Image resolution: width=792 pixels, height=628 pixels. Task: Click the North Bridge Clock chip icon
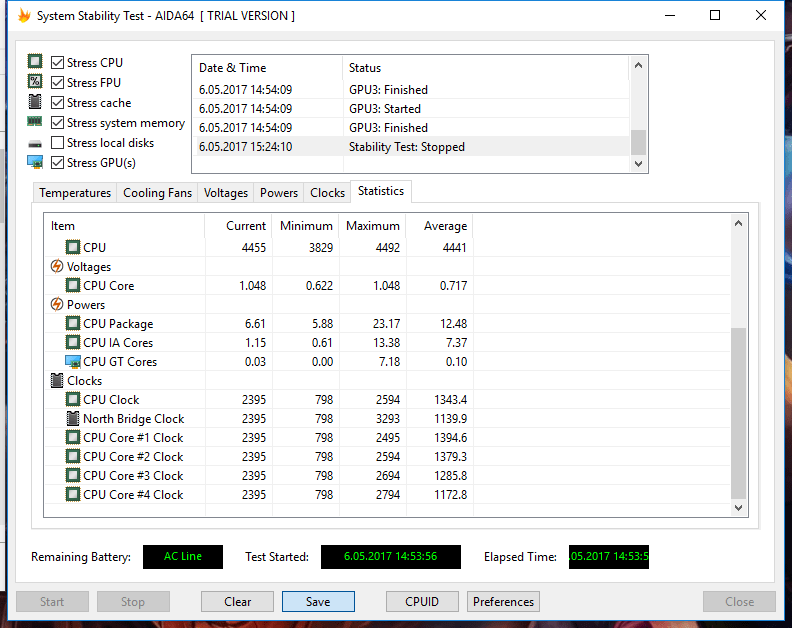[73, 418]
